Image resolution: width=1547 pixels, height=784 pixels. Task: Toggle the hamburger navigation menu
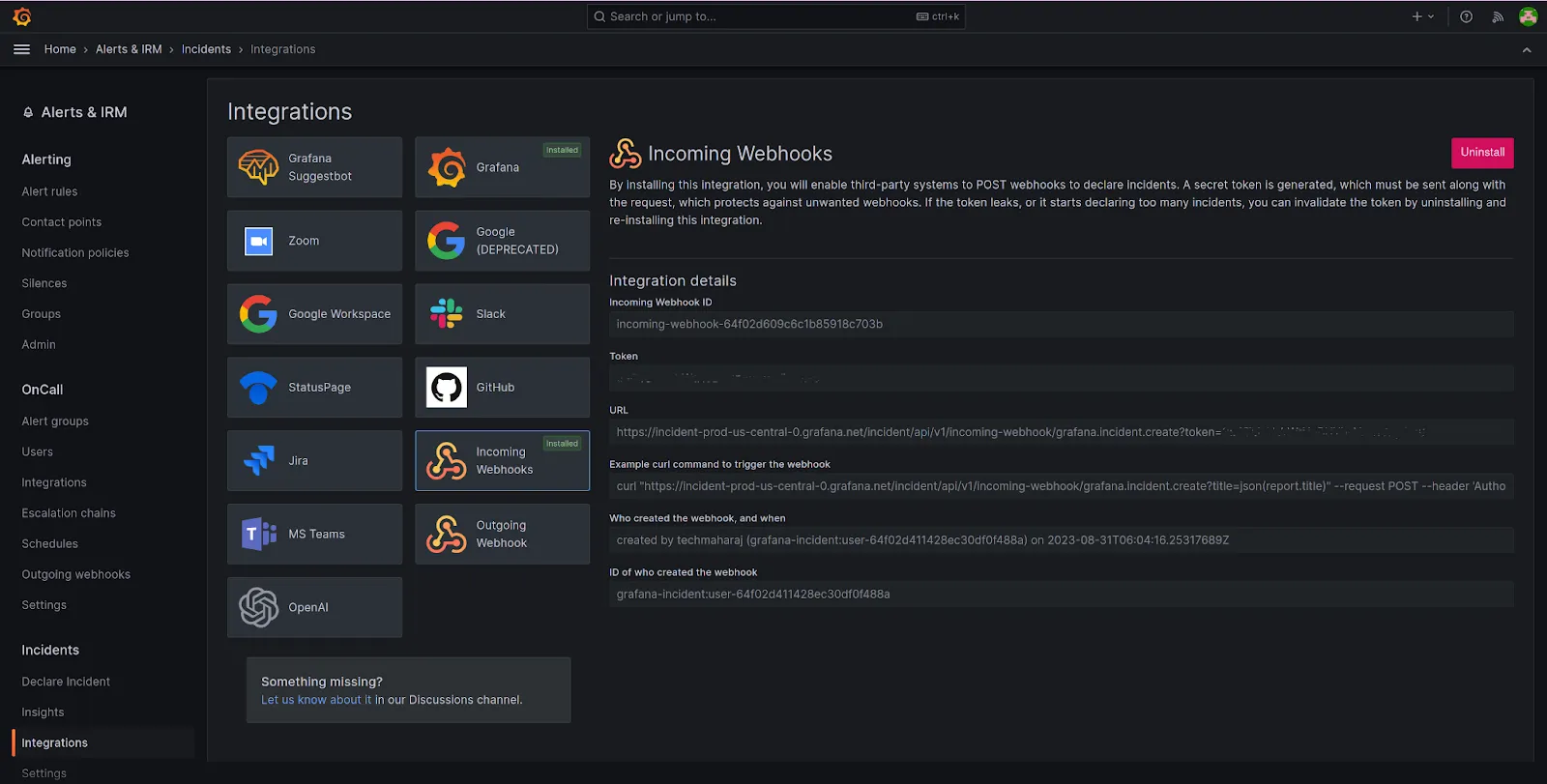[x=21, y=49]
